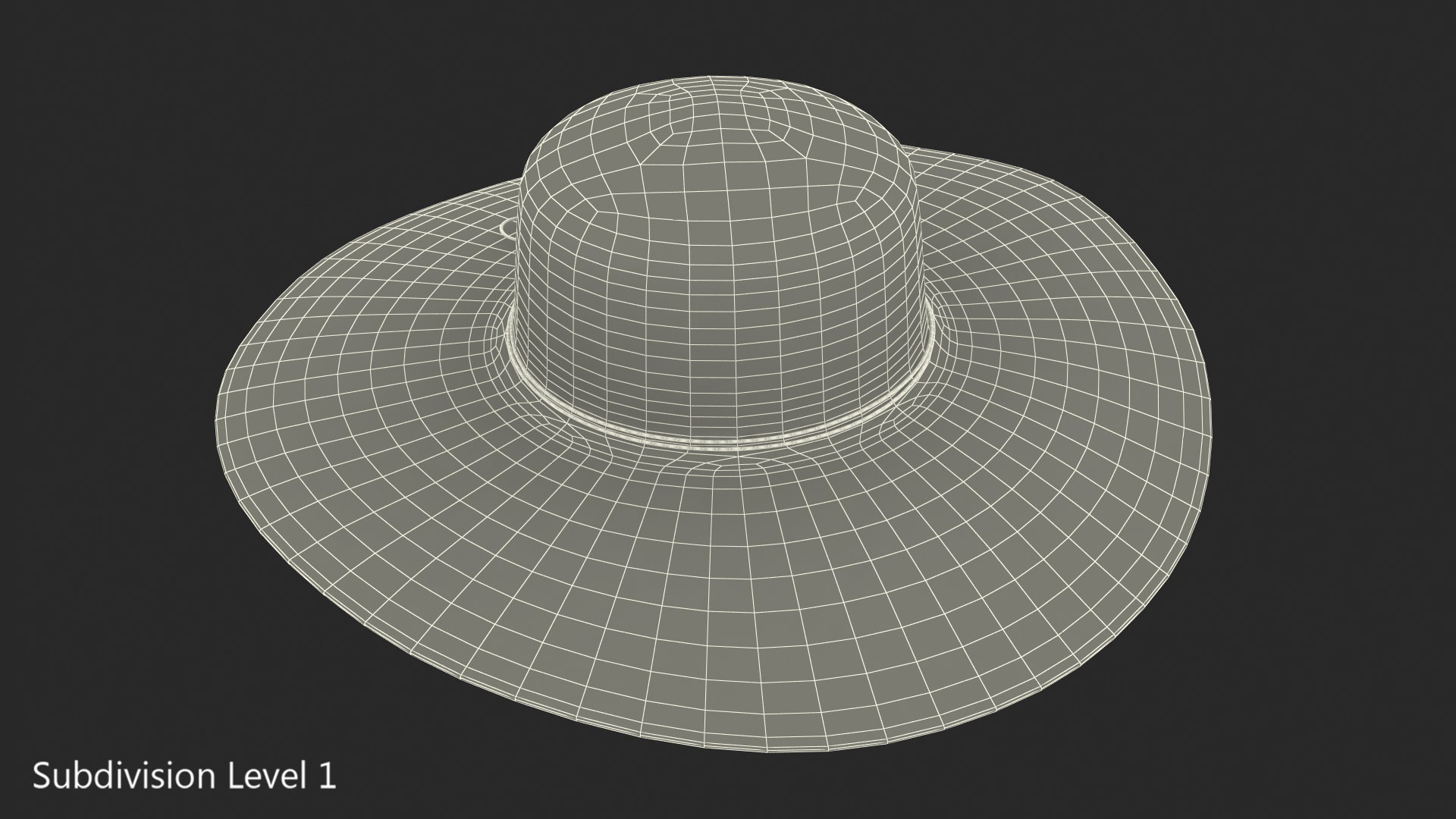
Task: Click the 'Subdivision Level 1' caption text
Action: pos(184,776)
